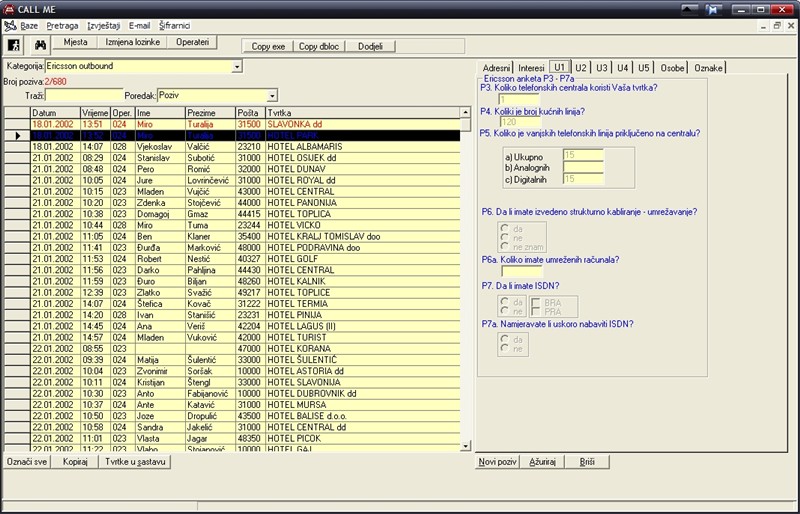This screenshot has height=514, width=800.
Task: Switch to the Osobe tab
Action: click(x=672, y=68)
